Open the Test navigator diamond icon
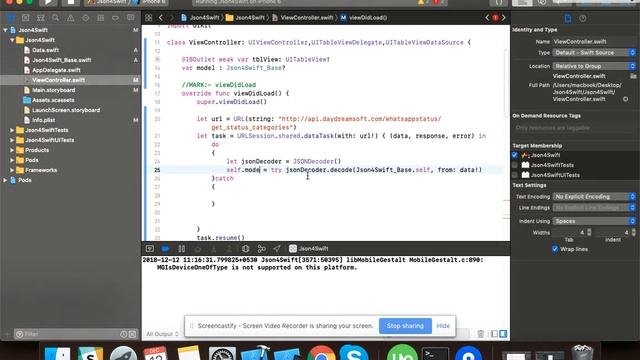The image size is (640, 360). (x=85, y=18)
